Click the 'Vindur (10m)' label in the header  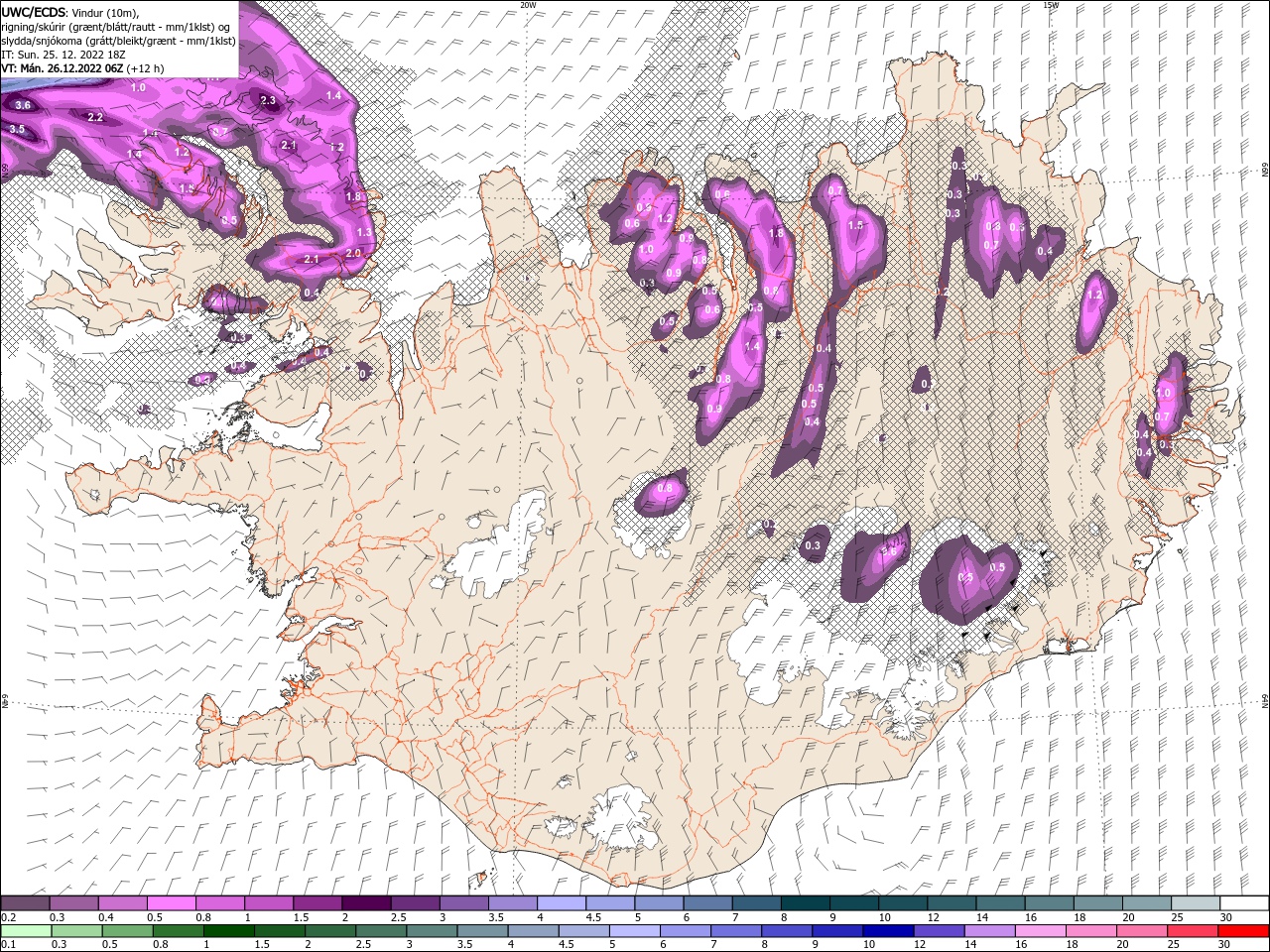106,12
